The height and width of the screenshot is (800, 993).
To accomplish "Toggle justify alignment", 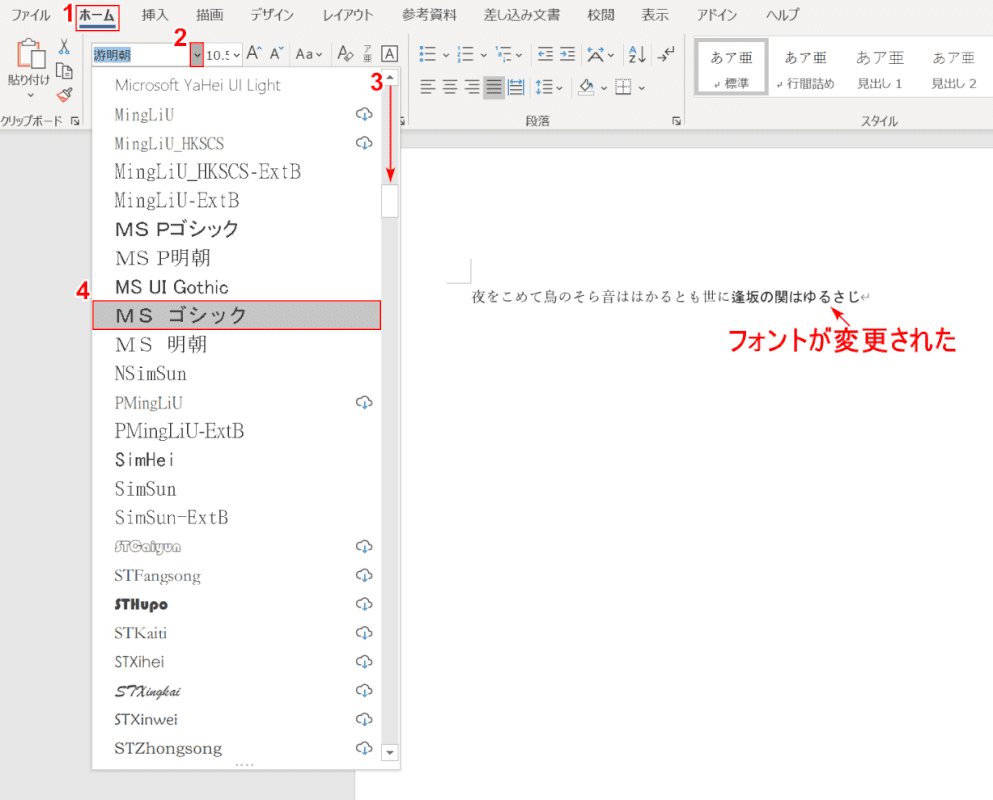I will point(494,87).
